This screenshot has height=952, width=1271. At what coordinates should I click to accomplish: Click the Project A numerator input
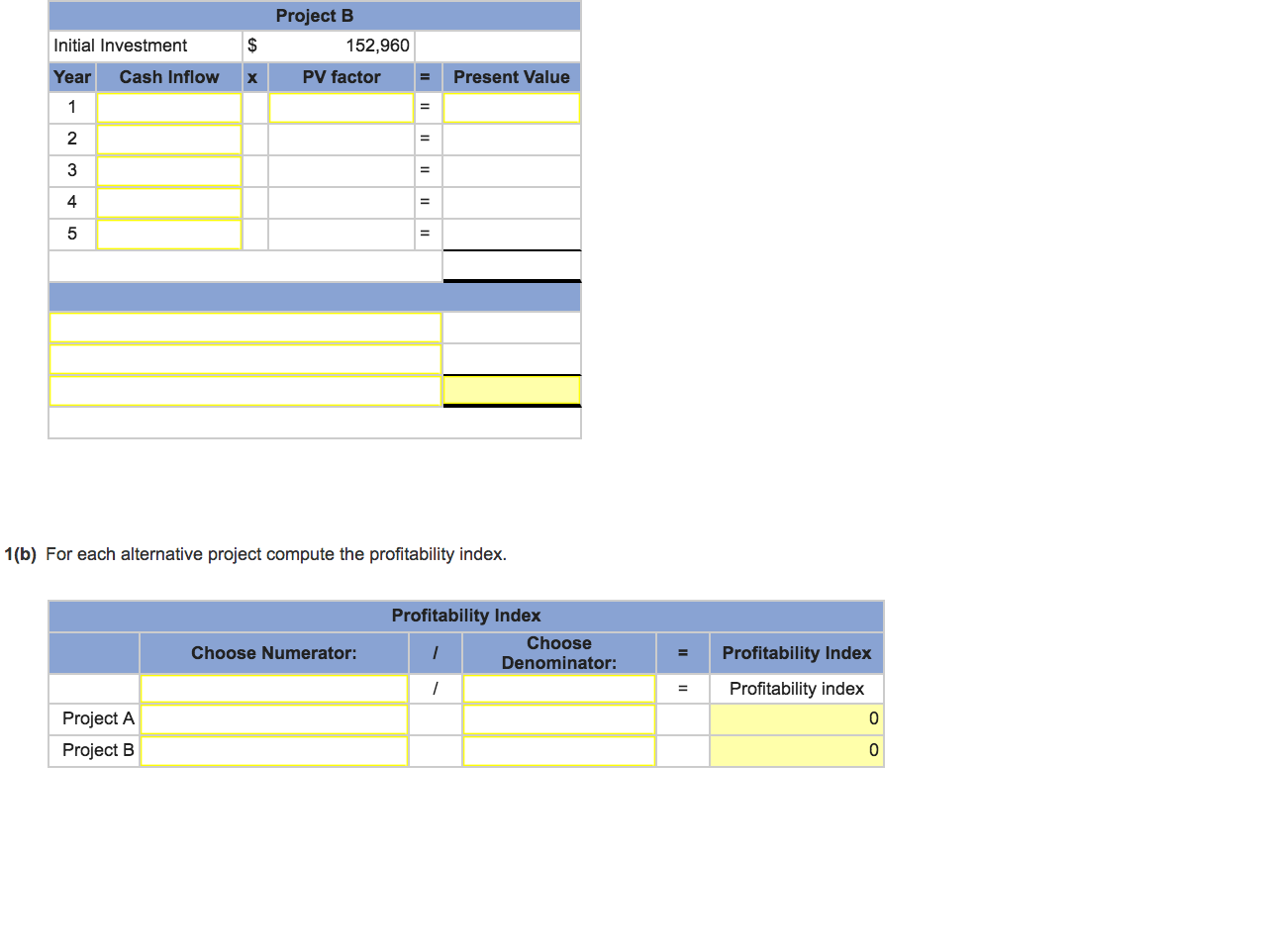coord(274,719)
